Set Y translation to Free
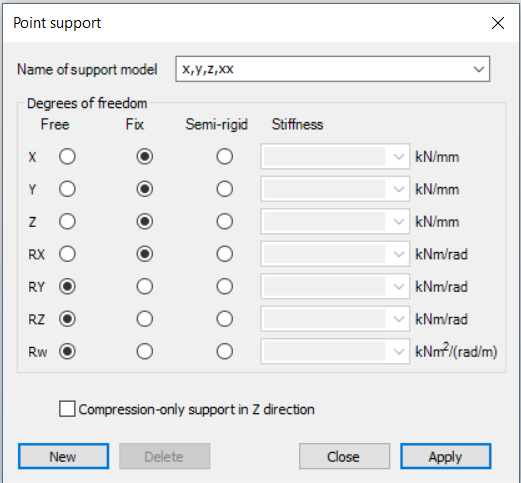 67,189
